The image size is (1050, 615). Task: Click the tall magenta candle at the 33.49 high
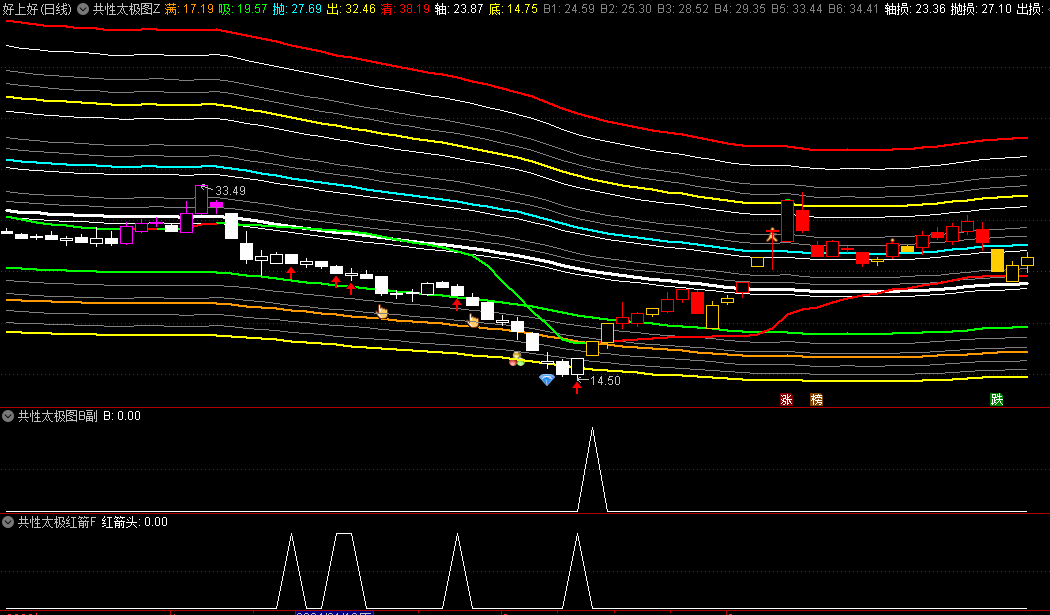click(x=202, y=200)
